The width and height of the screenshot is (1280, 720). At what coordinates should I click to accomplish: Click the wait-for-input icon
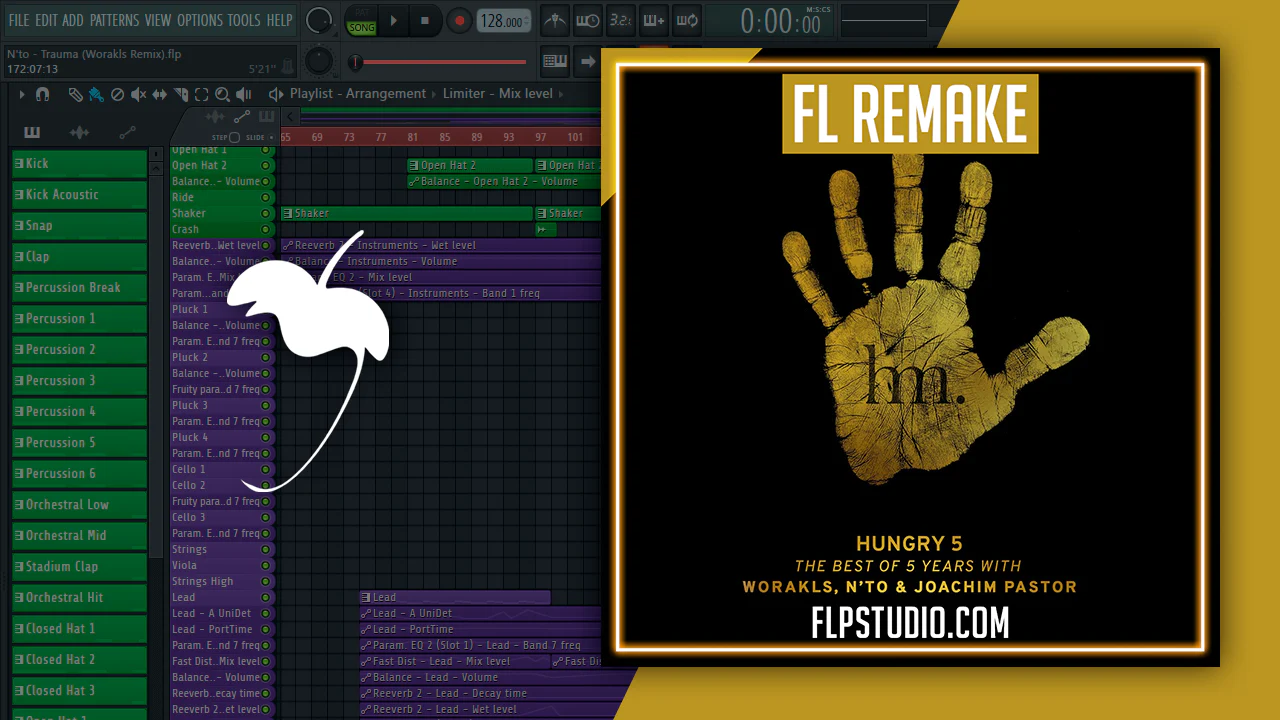point(588,20)
